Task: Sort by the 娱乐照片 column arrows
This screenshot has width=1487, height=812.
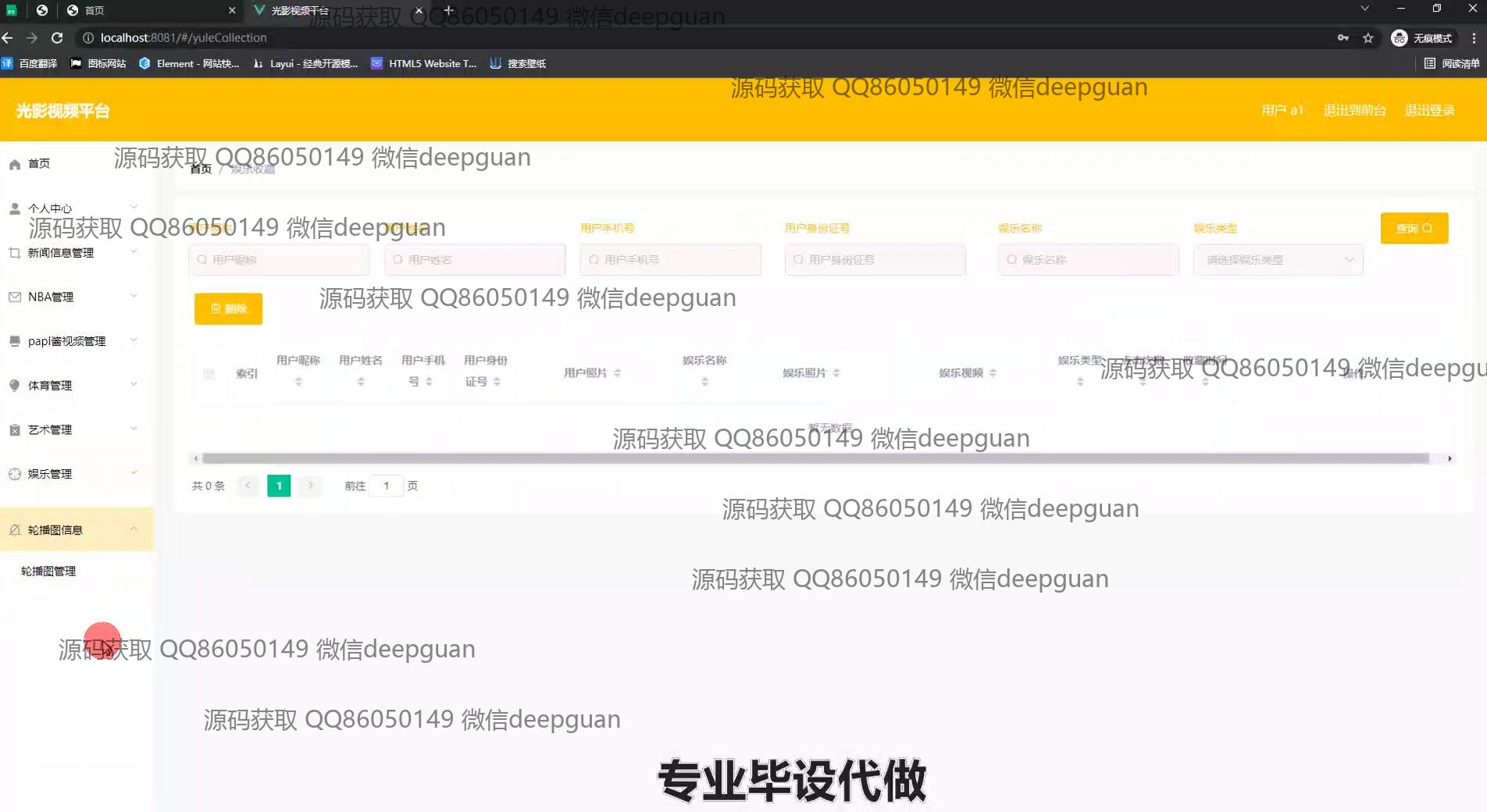Action: tap(836, 373)
